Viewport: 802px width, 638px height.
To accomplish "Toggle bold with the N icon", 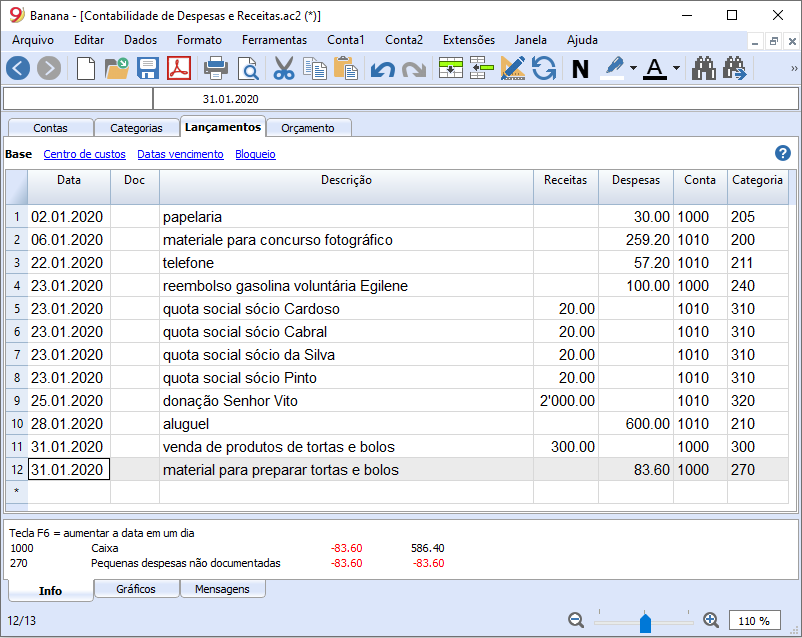I will 580,69.
